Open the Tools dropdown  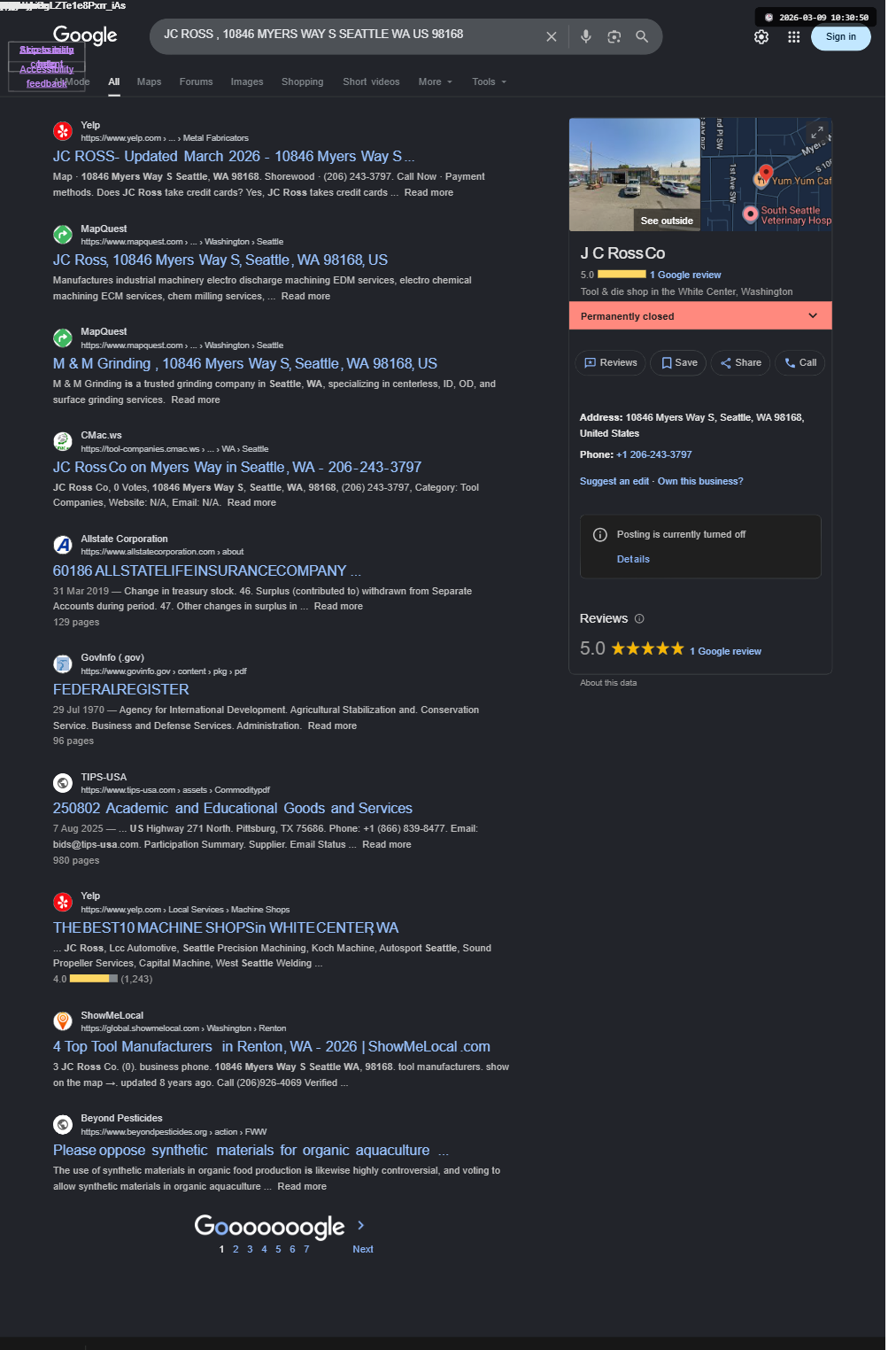click(489, 81)
